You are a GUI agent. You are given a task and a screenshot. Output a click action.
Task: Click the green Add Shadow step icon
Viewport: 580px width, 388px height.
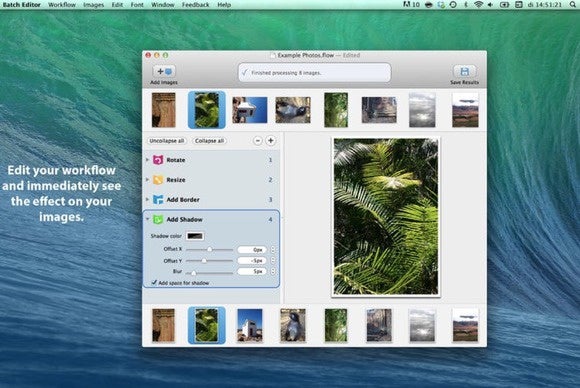pos(158,219)
